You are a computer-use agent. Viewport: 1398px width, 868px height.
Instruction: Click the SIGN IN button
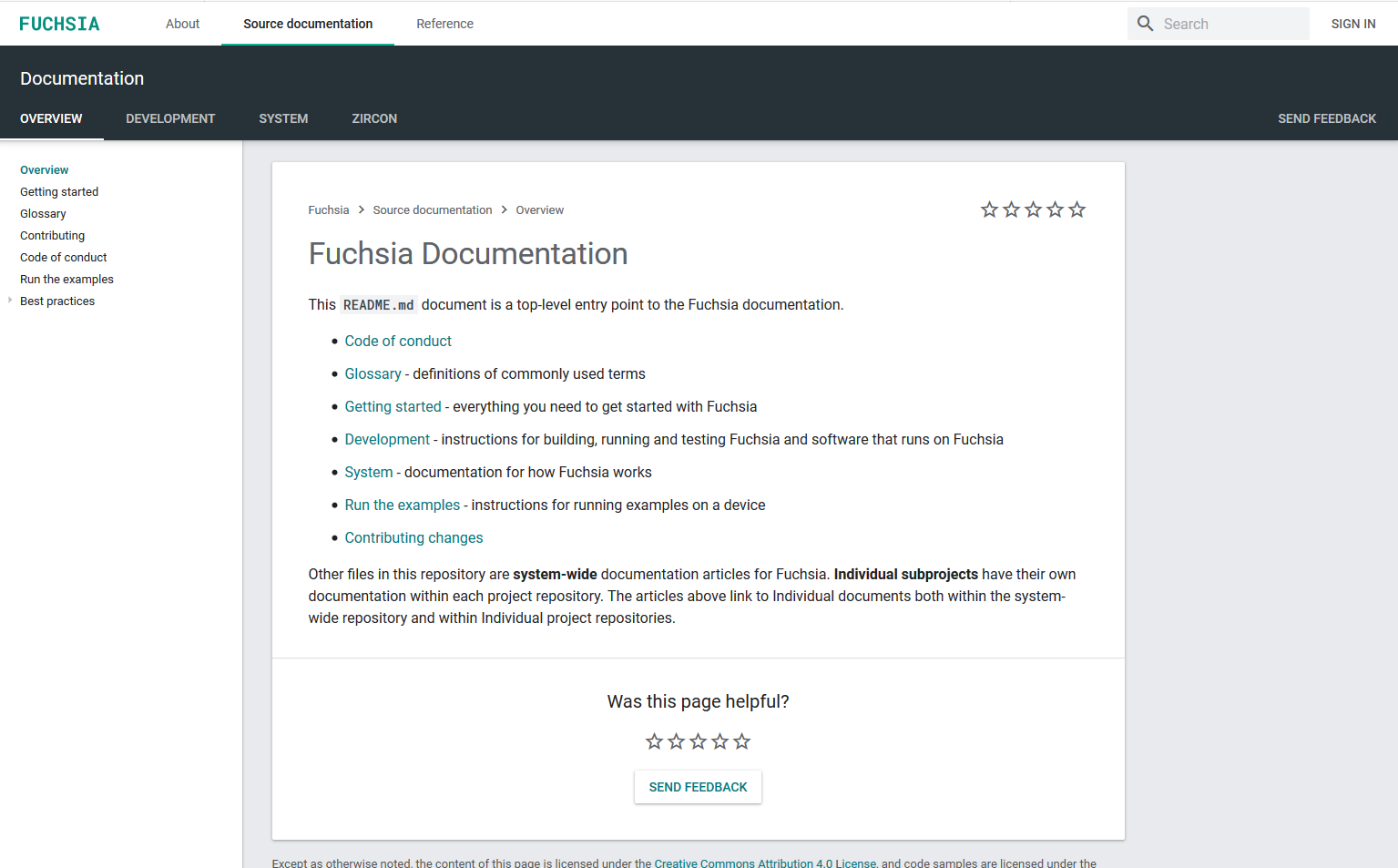point(1352,24)
